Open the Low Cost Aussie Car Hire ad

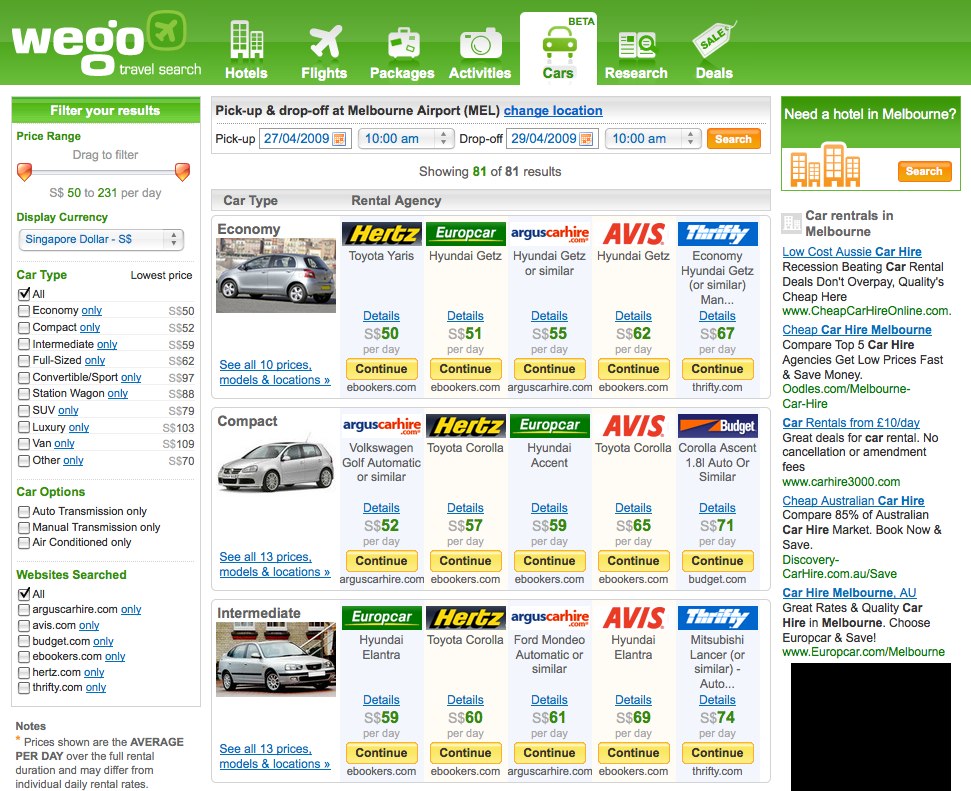pos(852,251)
